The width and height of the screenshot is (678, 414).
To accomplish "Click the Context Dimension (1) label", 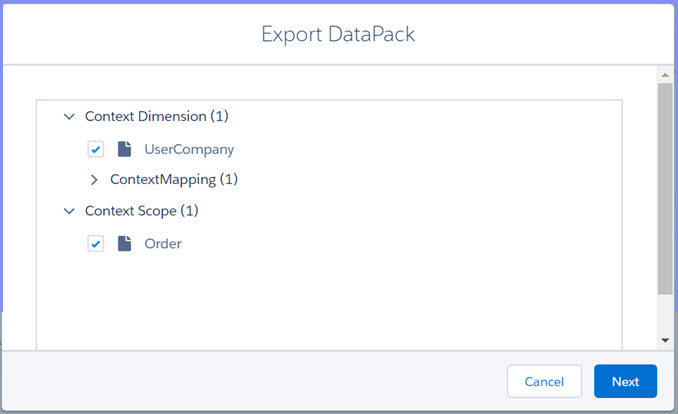I will coord(157,116).
